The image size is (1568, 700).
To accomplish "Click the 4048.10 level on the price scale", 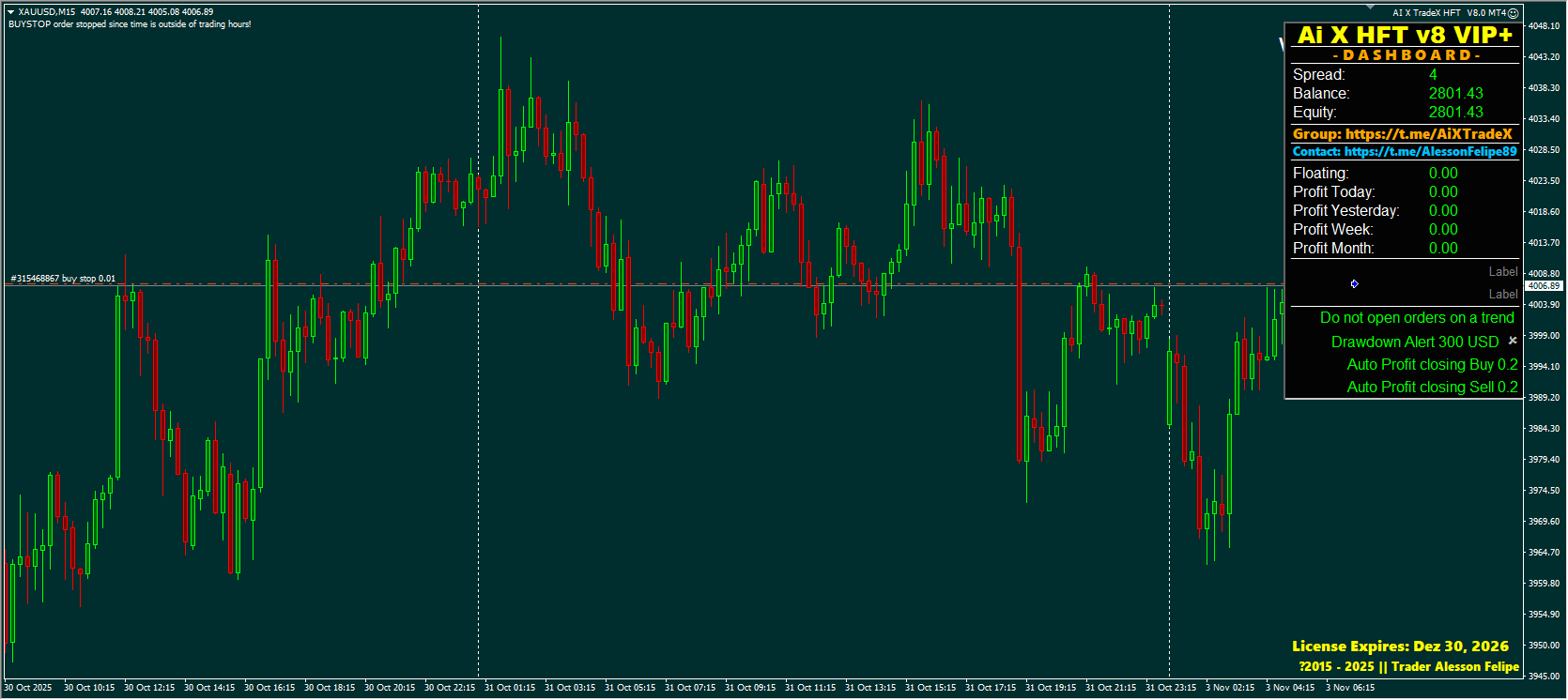I will [1545, 26].
